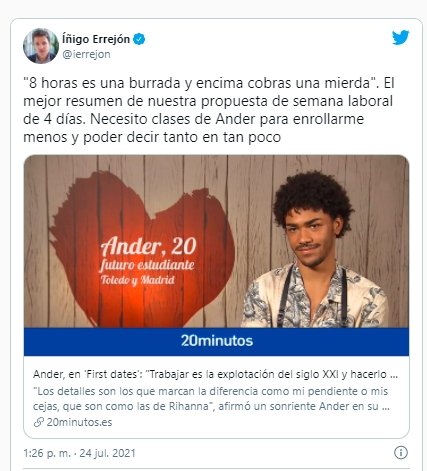The height and width of the screenshot is (471, 427).
Task: Open the Ander First dates headline
Action: pyautogui.click(x=215, y=374)
